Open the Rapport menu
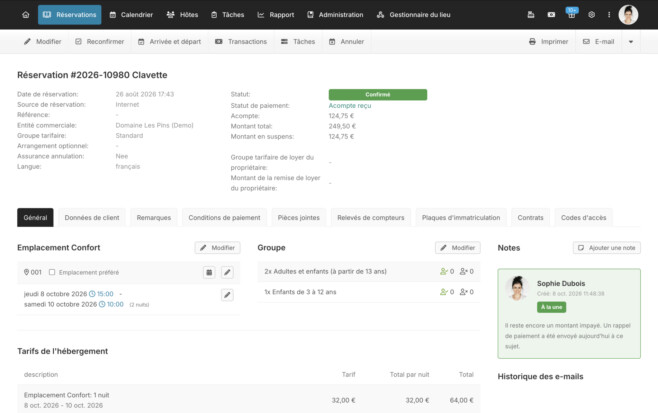Screen dimensions: 658x413 click(276, 15)
